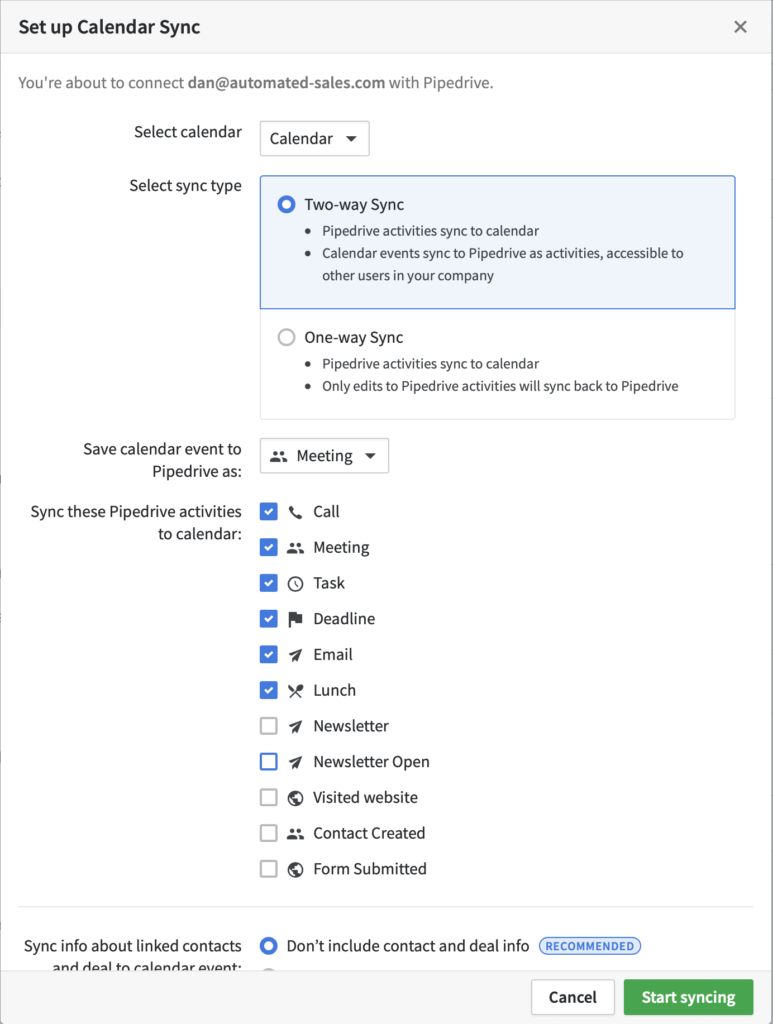Click the paper plane icon beside Newsletter Open
This screenshot has width=773, height=1024.
295,762
